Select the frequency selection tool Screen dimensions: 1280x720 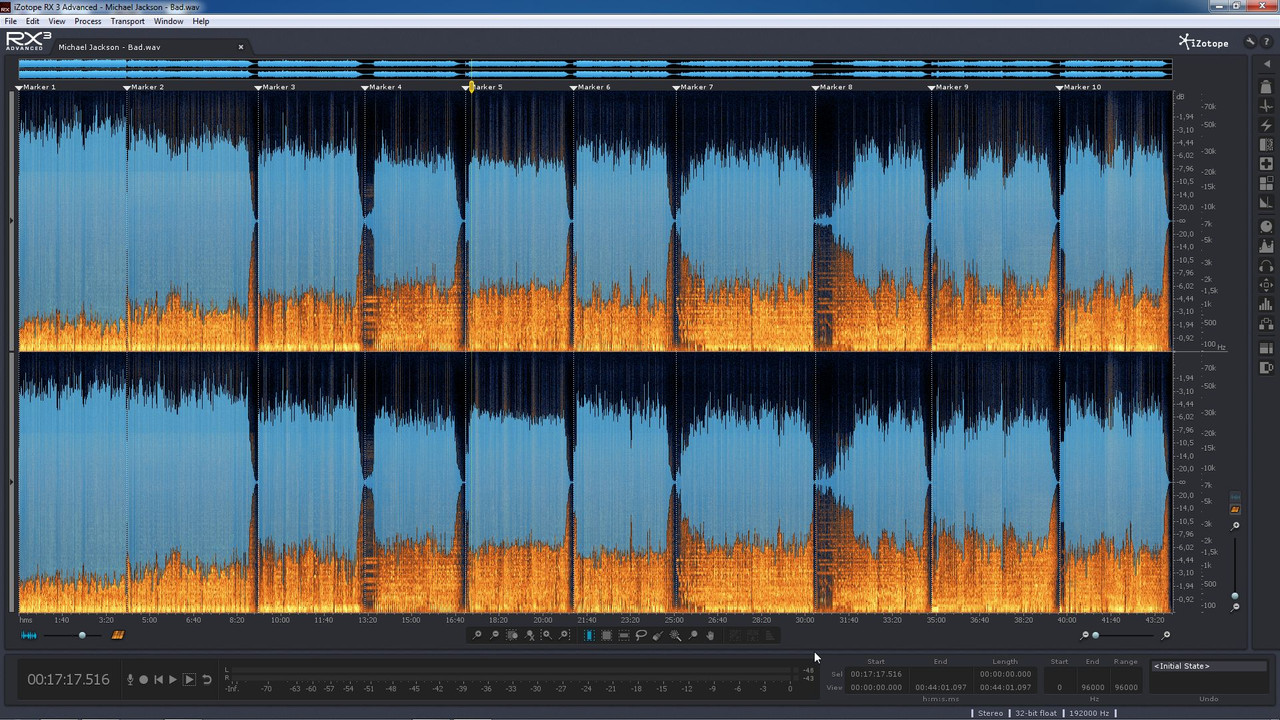coord(623,635)
